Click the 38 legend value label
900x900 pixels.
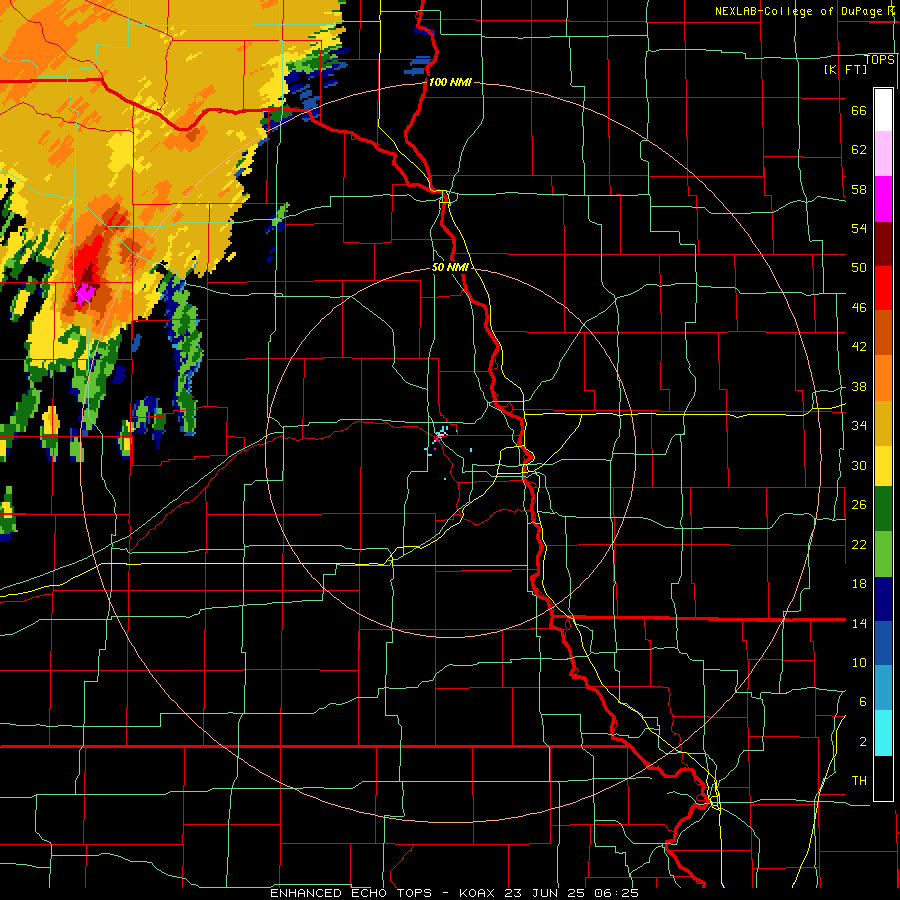point(859,387)
